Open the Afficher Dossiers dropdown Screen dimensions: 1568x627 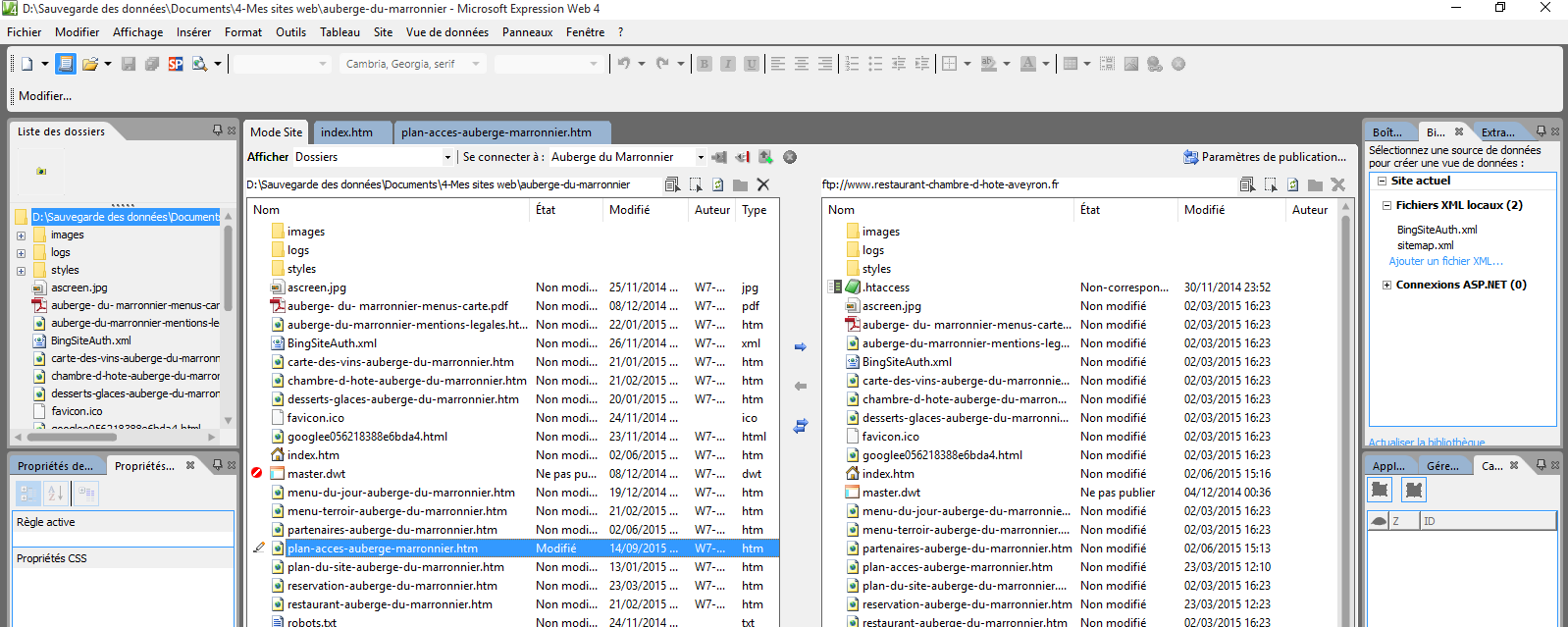tap(447, 157)
